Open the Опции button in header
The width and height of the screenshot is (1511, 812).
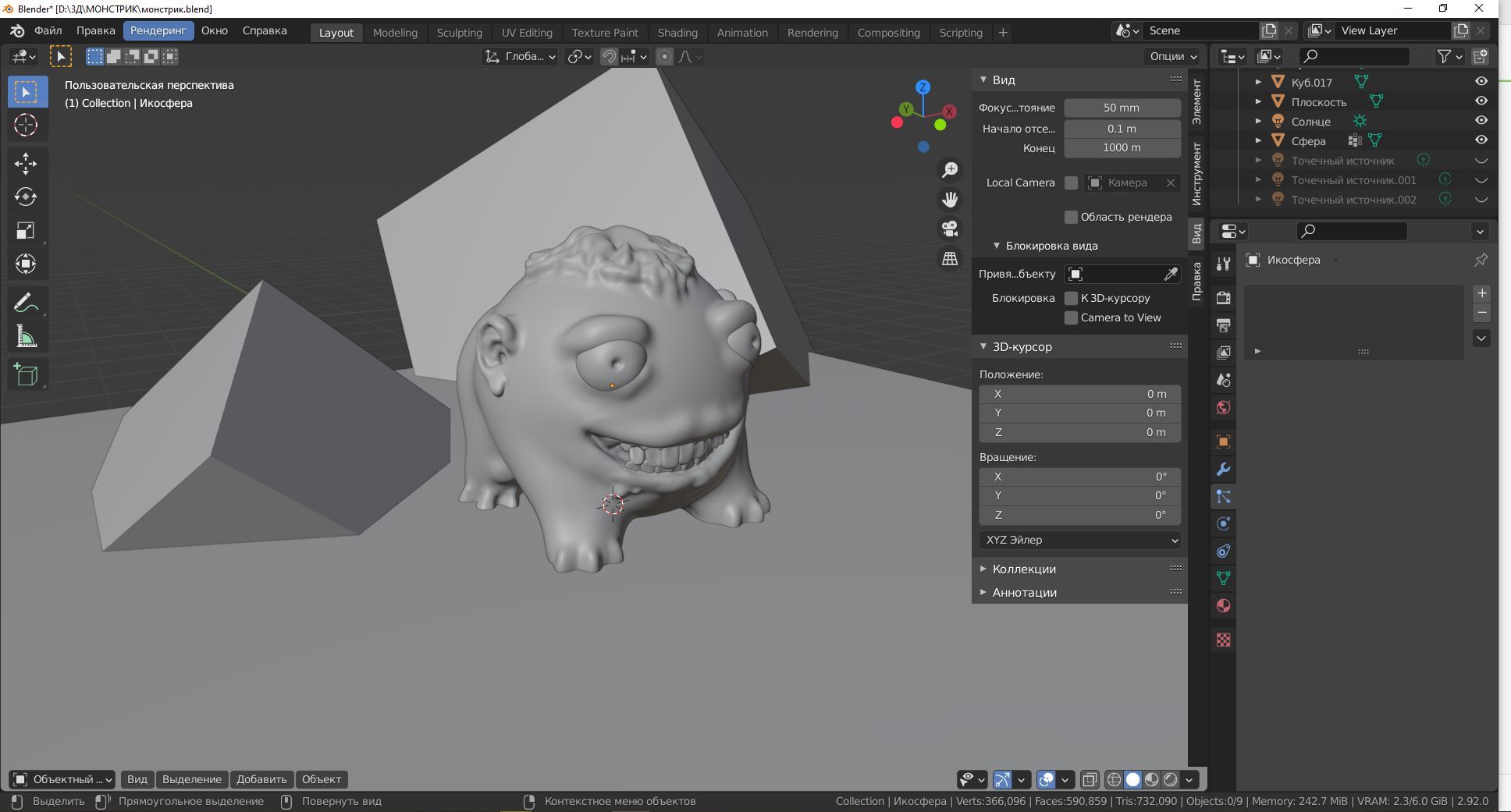(1172, 56)
